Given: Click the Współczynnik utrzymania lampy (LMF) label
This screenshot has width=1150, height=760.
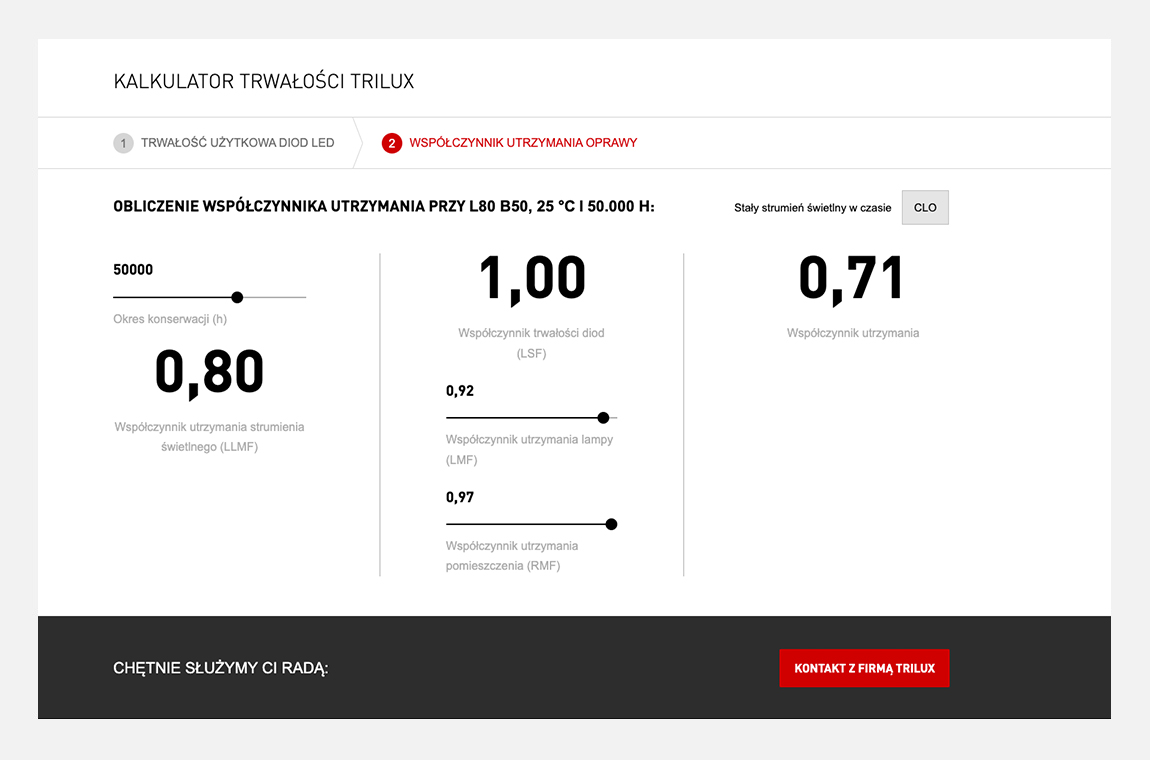Looking at the screenshot, I should click(530, 450).
